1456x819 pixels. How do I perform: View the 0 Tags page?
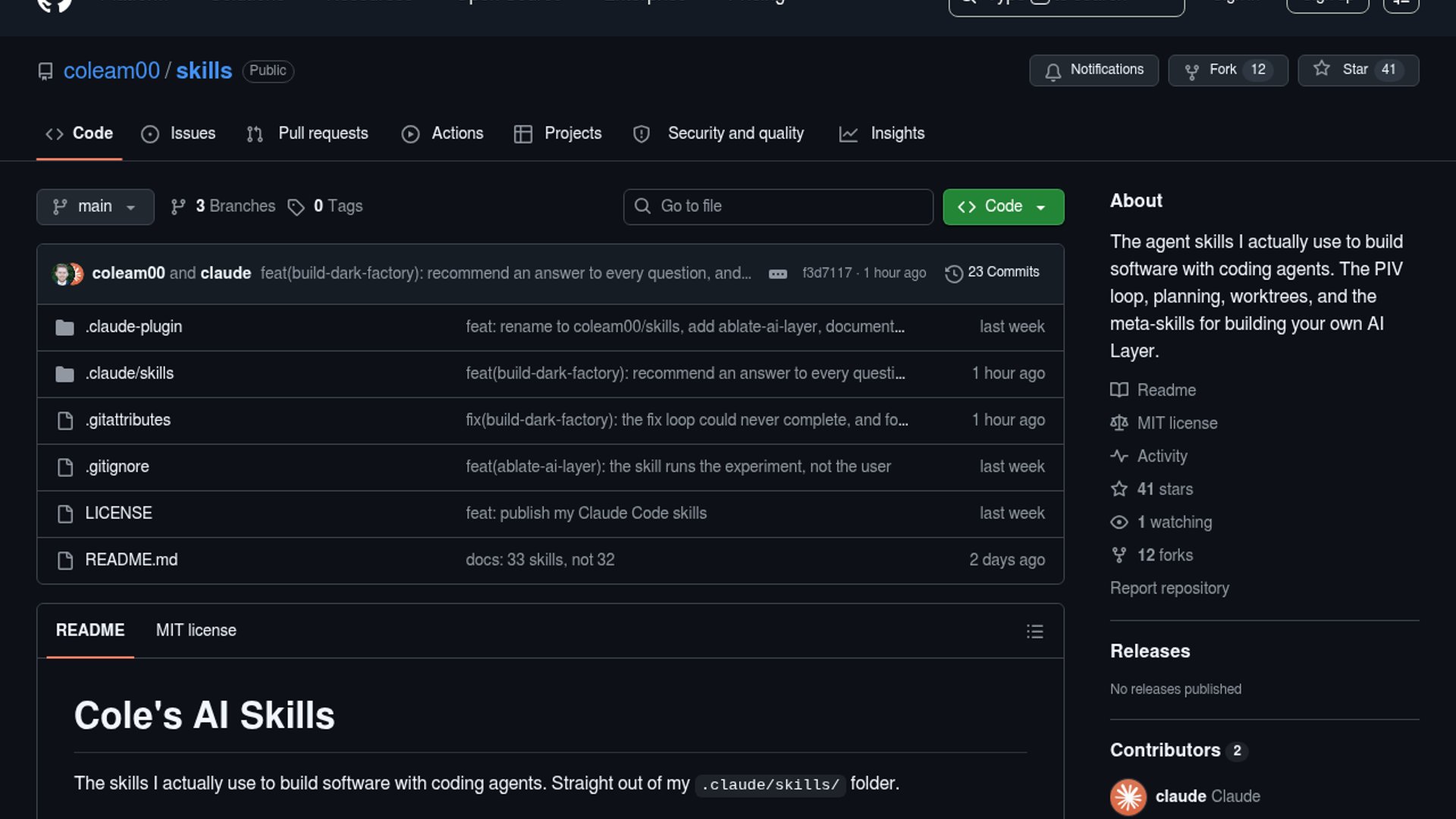tap(325, 206)
